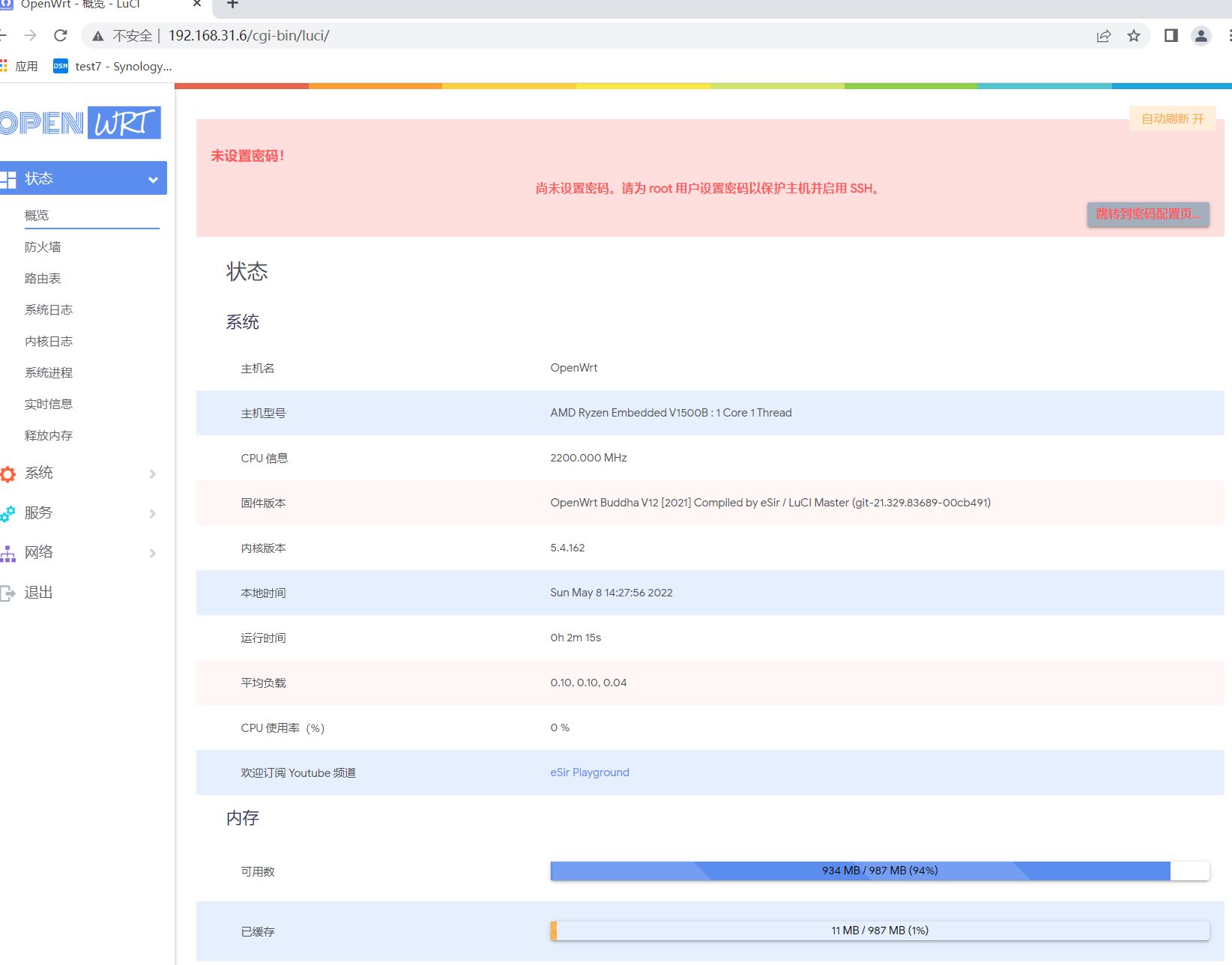Image resolution: width=1232 pixels, height=965 pixels.
Task: Click the 网络 network tree icon
Action: (8, 553)
